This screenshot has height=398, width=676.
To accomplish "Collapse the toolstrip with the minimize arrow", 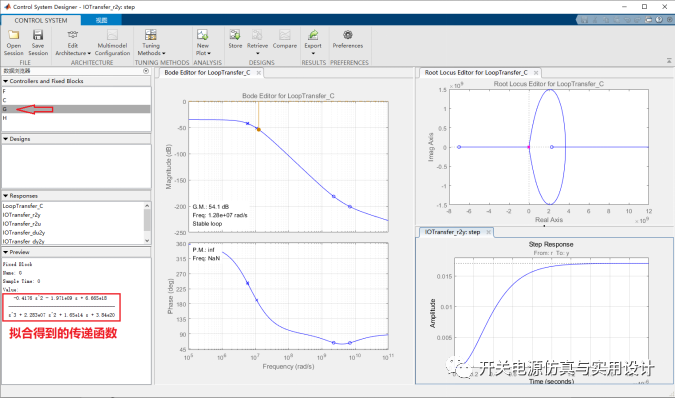I will click(x=669, y=61).
